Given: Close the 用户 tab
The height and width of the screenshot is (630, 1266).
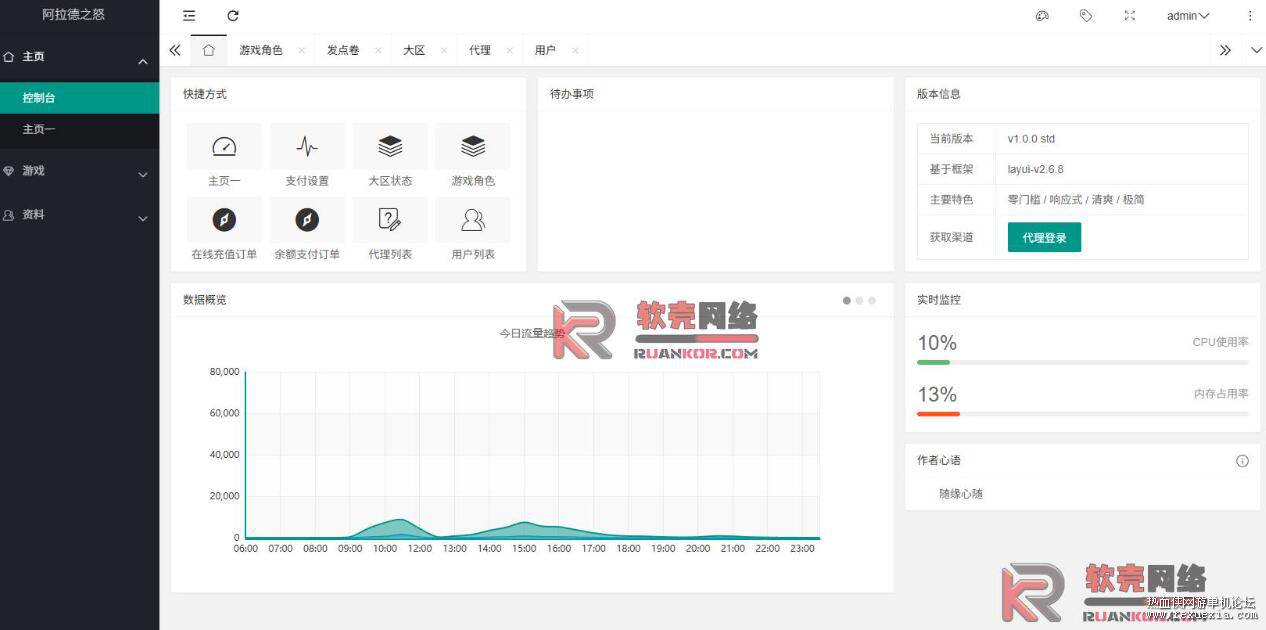Looking at the screenshot, I should click(x=575, y=50).
